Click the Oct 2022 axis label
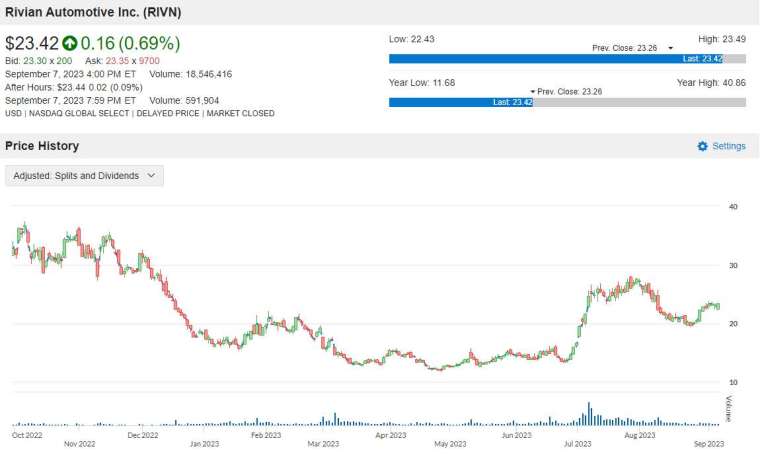The height and width of the screenshot is (457, 760). pyautogui.click(x=27, y=435)
